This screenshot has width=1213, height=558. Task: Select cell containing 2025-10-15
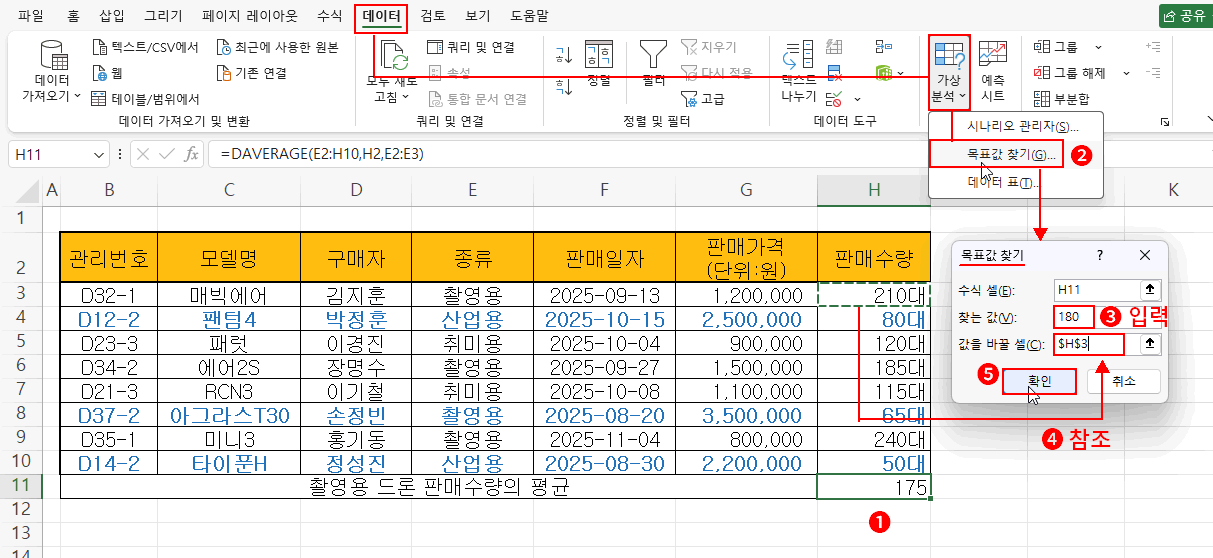coord(604,320)
